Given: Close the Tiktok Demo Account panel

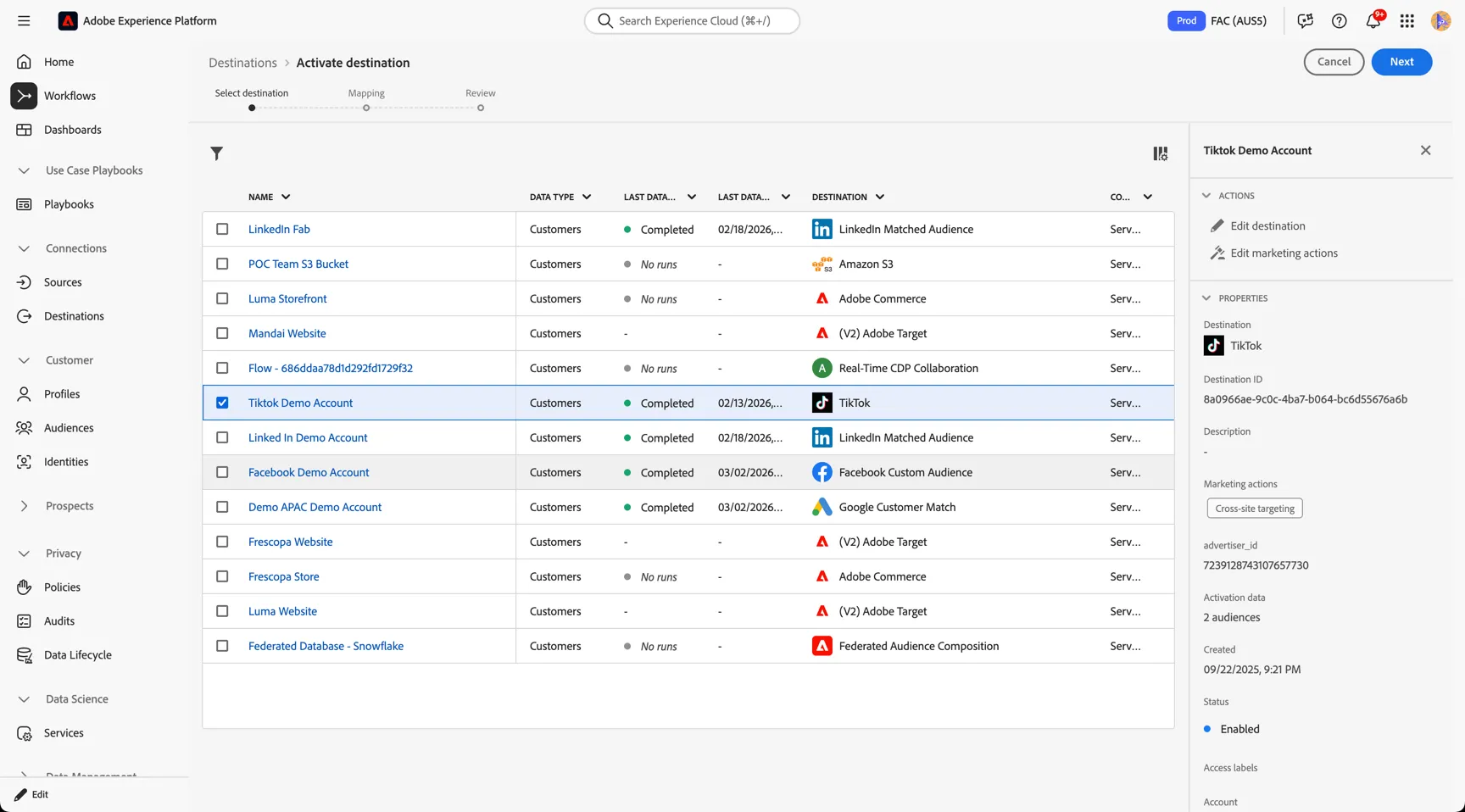Looking at the screenshot, I should (1426, 150).
